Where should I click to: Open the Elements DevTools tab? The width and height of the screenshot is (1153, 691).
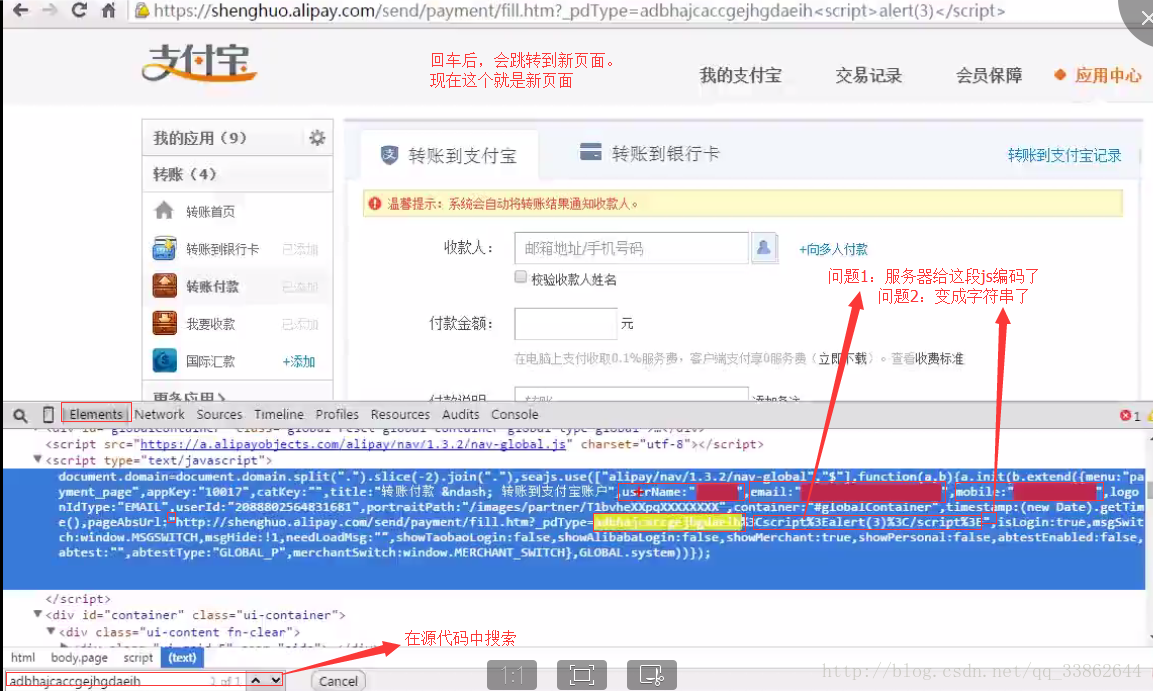coord(96,415)
